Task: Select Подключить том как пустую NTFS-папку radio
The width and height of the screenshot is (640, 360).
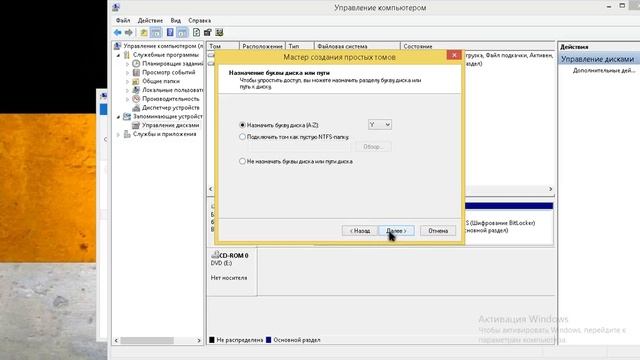Action: (242, 137)
